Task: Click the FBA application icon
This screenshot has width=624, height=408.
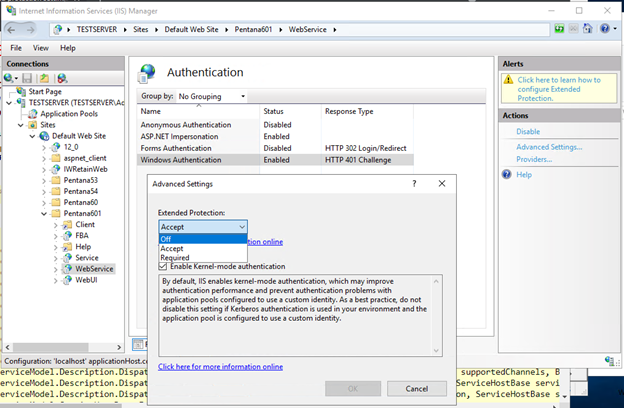Action: [x=68, y=236]
